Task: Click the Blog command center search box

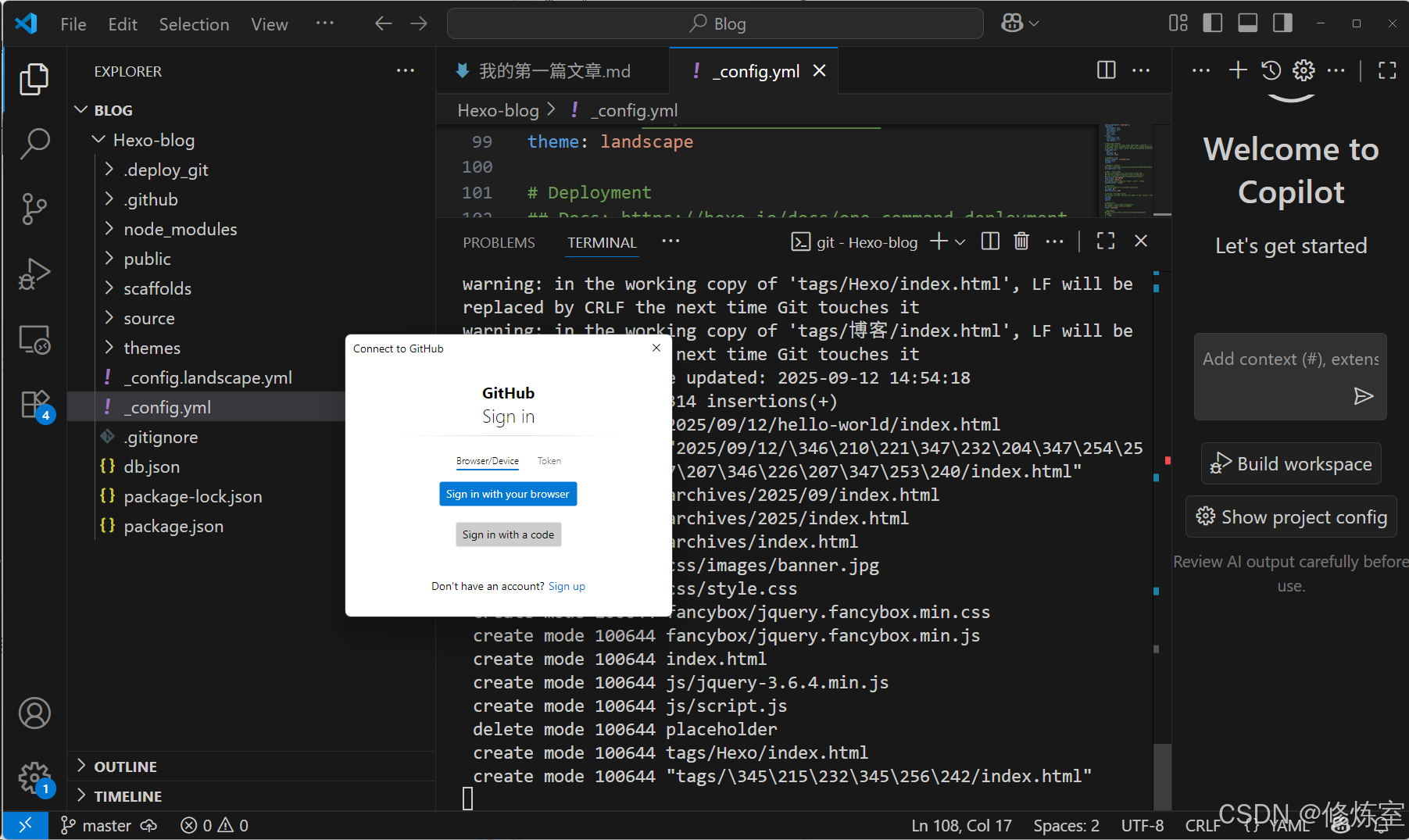Action: (715, 23)
